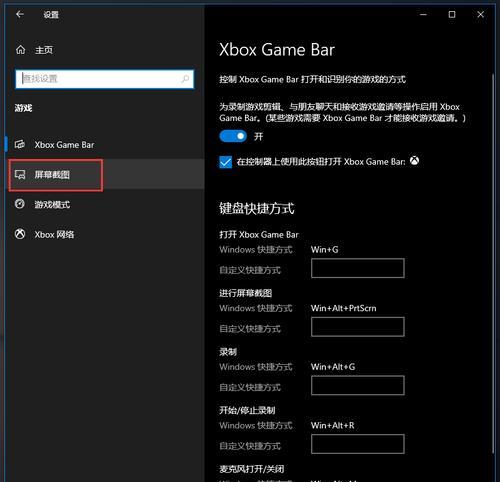Focus the 查找设置 search box
This screenshot has height=482, width=500.
104,79
